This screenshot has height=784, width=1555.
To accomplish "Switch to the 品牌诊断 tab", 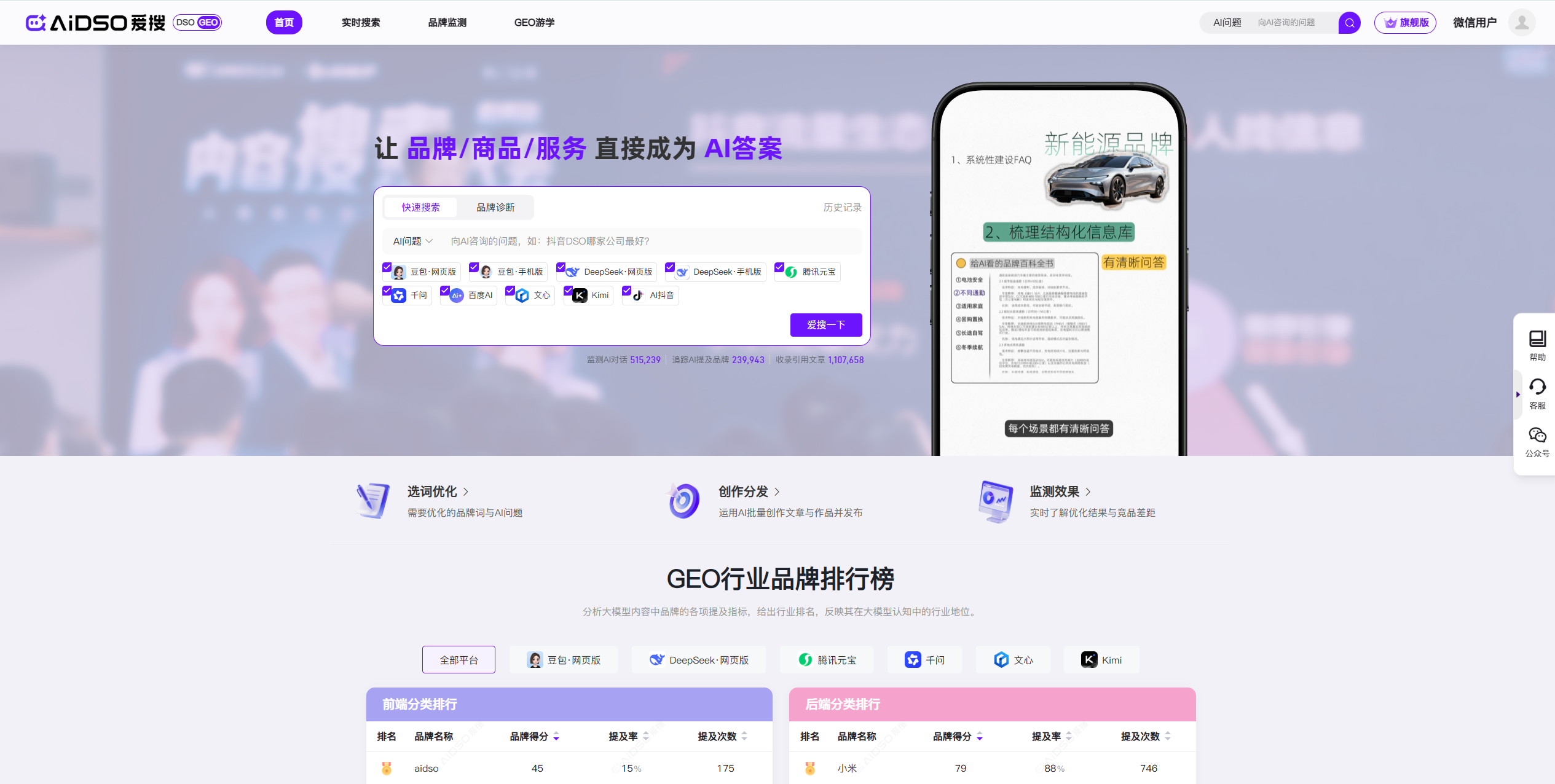I will pyautogui.click(x=495, y=208).
